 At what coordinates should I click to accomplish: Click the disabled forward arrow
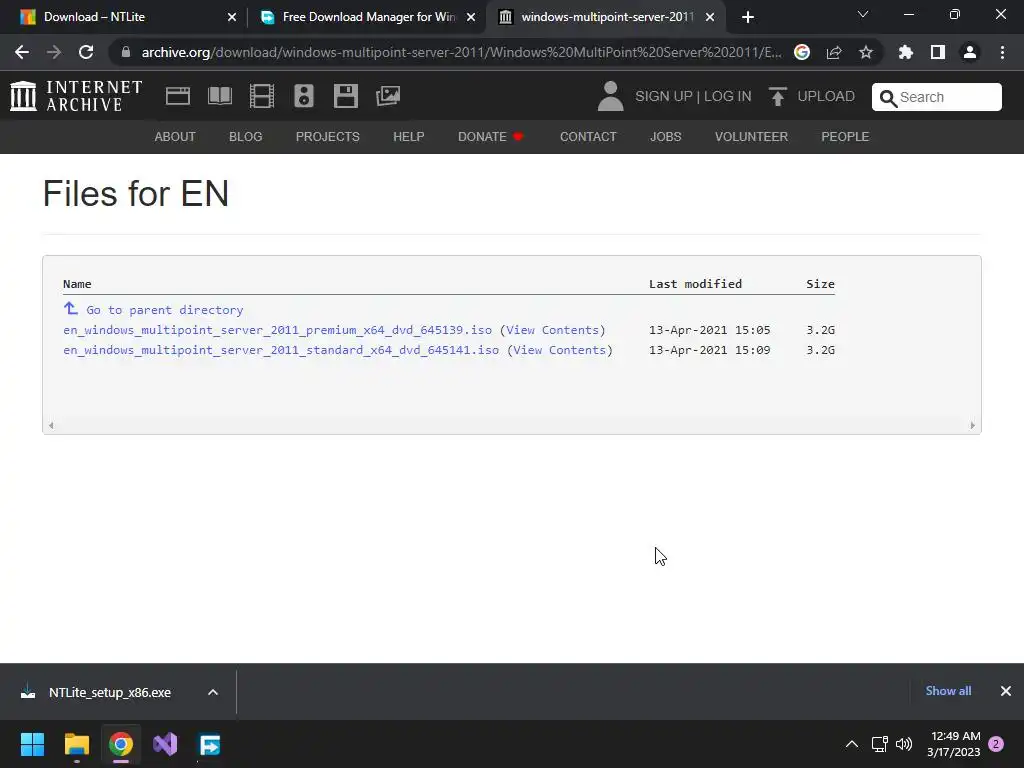point(54,52)
